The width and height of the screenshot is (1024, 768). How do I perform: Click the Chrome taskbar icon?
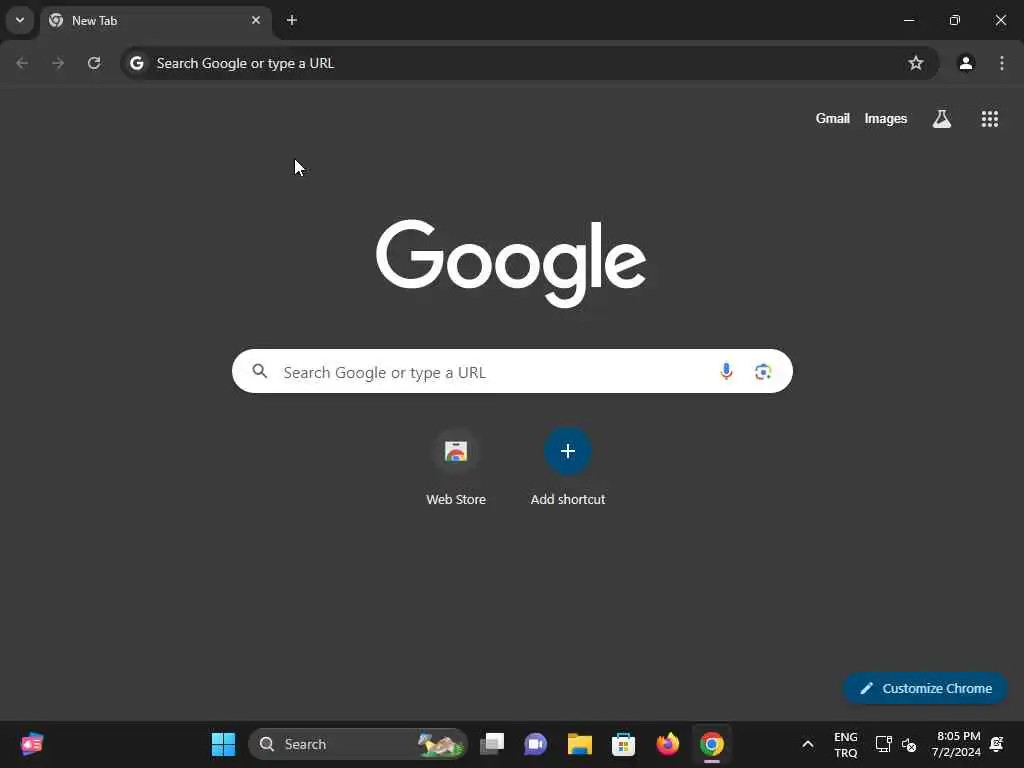(x=712, y=744)
